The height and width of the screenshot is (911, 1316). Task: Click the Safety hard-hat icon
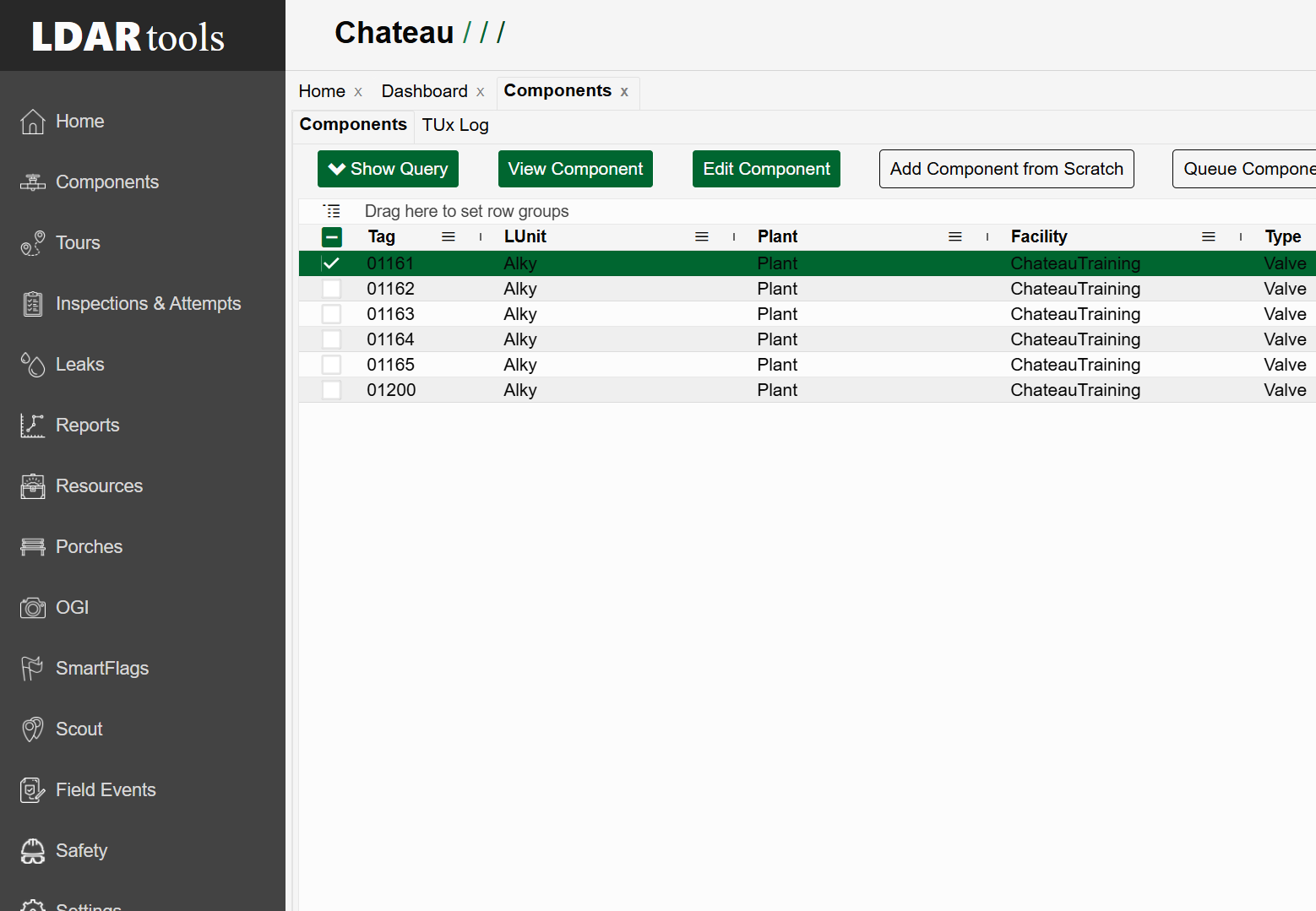click(x=33, y=851)
